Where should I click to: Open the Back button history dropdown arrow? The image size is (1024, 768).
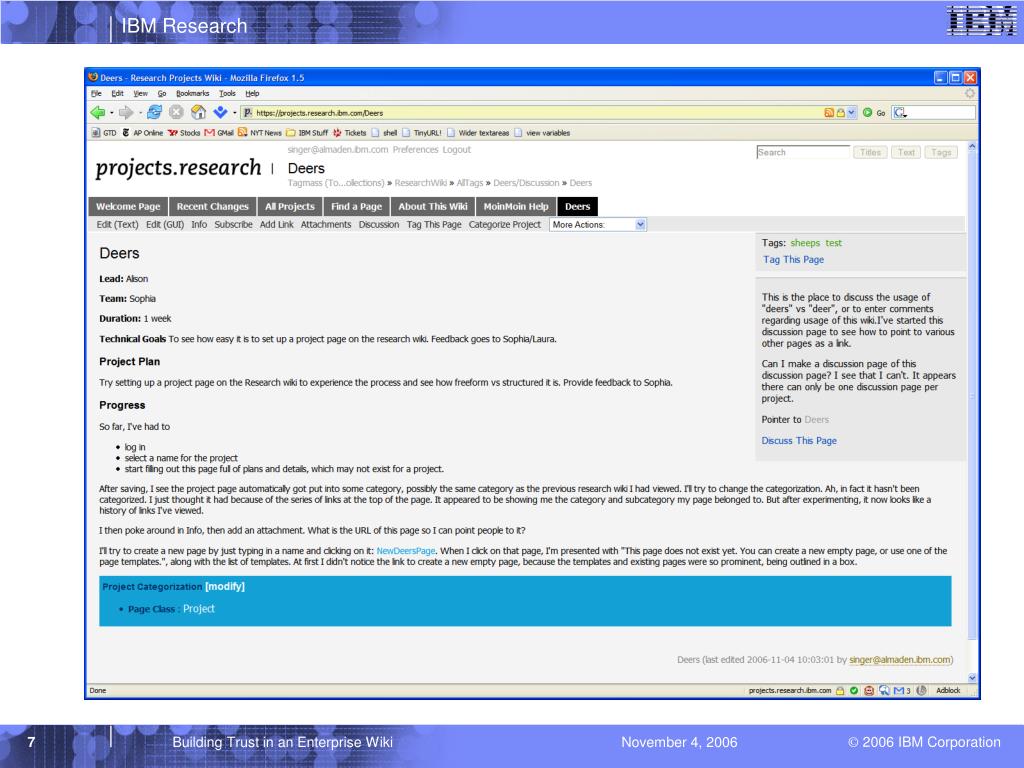coord(112,113)
